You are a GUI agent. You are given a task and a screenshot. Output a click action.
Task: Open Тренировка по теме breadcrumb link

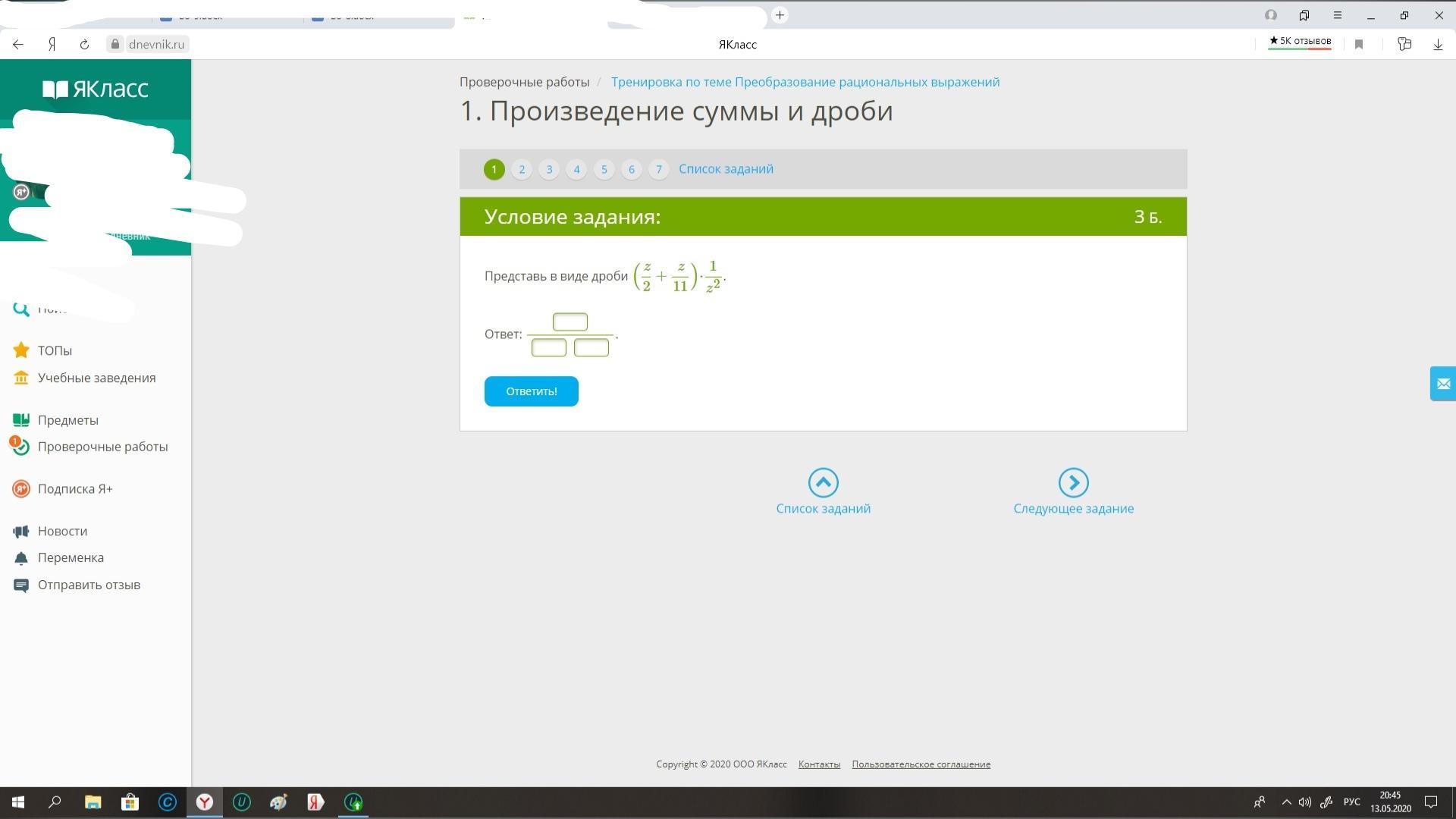click(x=805, y=82)
